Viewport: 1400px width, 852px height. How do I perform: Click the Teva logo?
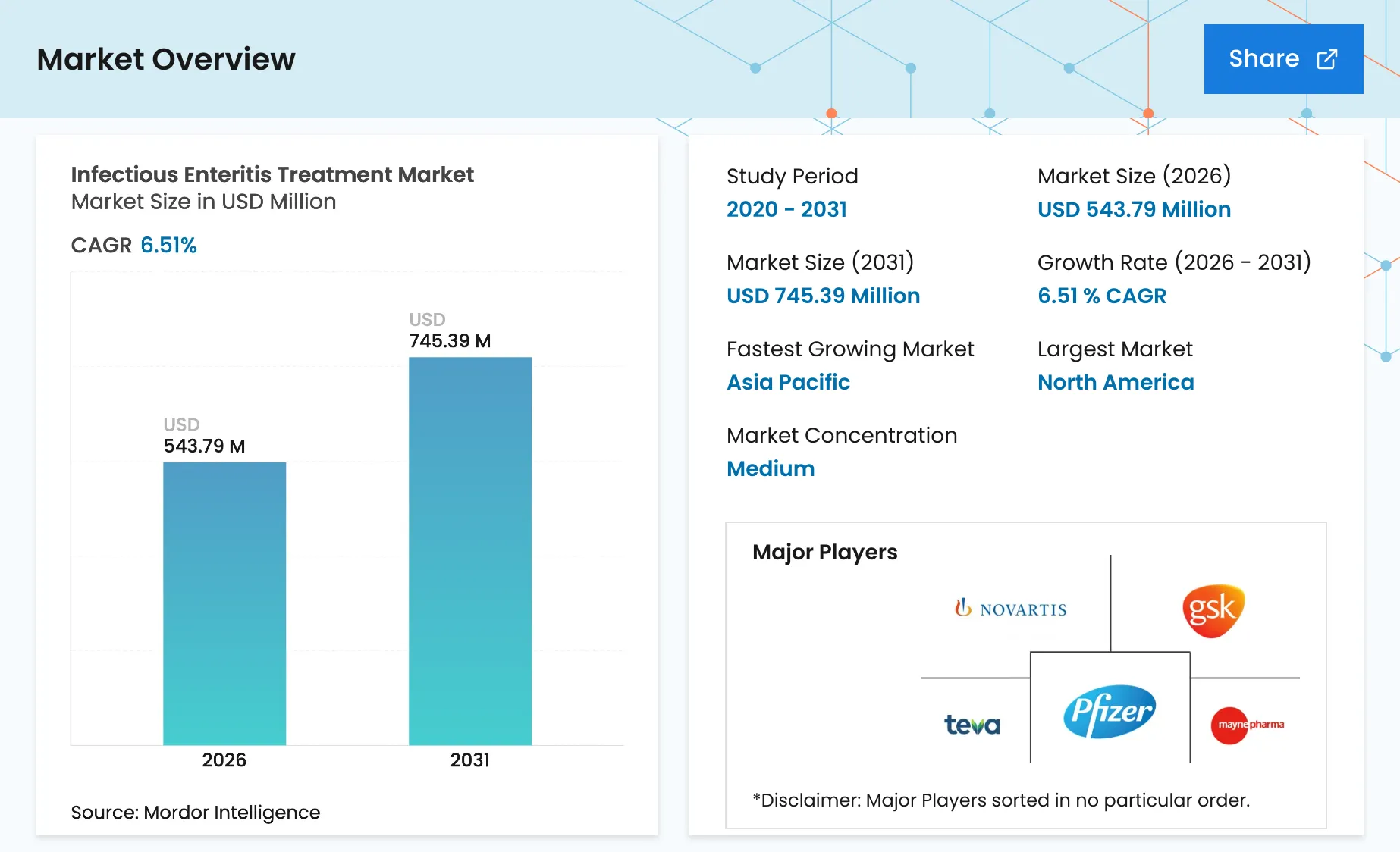pyautogui.click(x=973, y=725)
